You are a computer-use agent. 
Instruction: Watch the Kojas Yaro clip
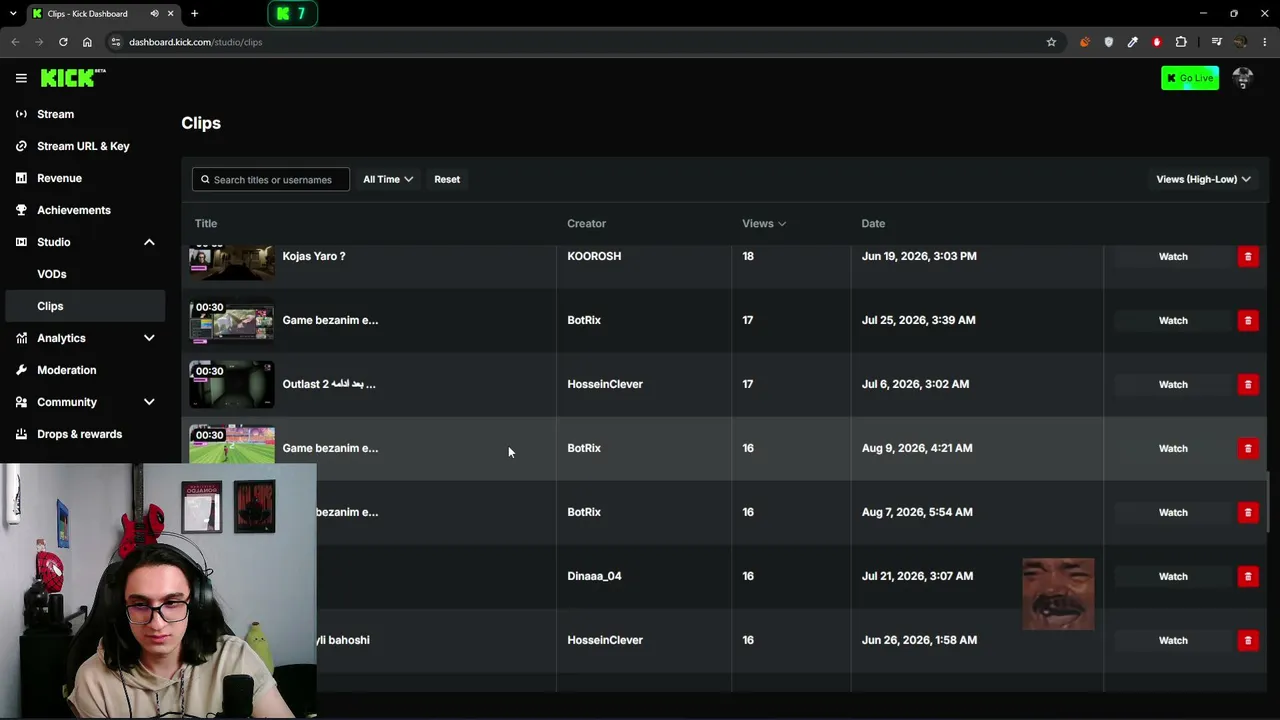click(1173, 257)
